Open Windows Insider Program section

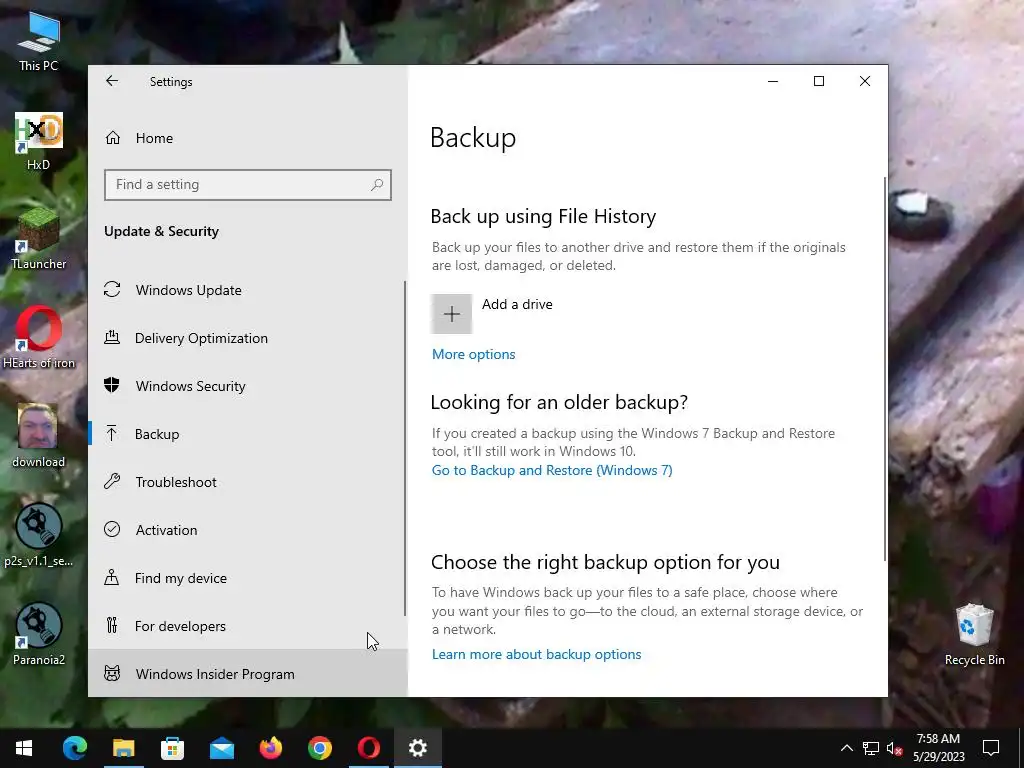point(248,673)
